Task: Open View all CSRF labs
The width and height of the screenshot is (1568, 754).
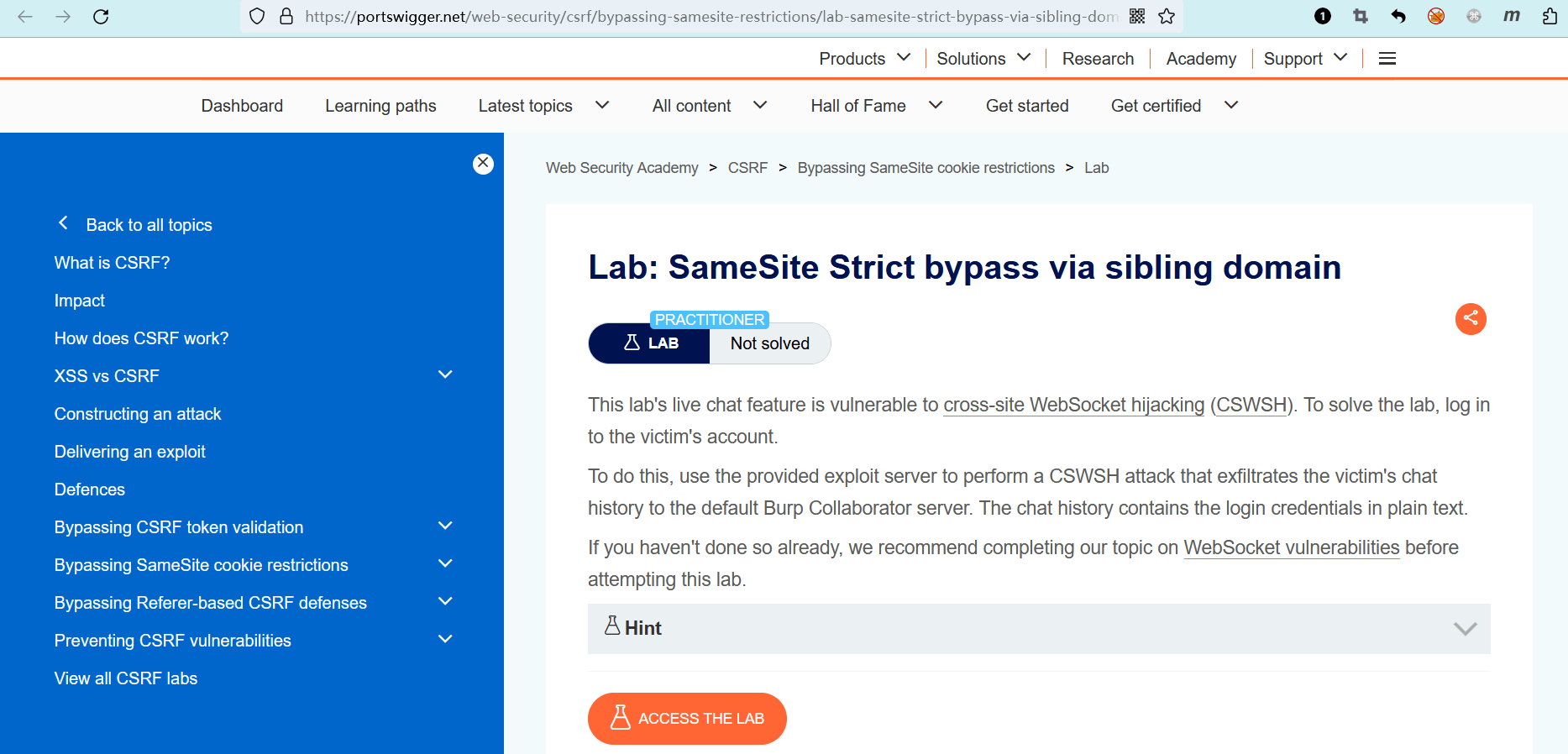Action: (x=126, y=678)
